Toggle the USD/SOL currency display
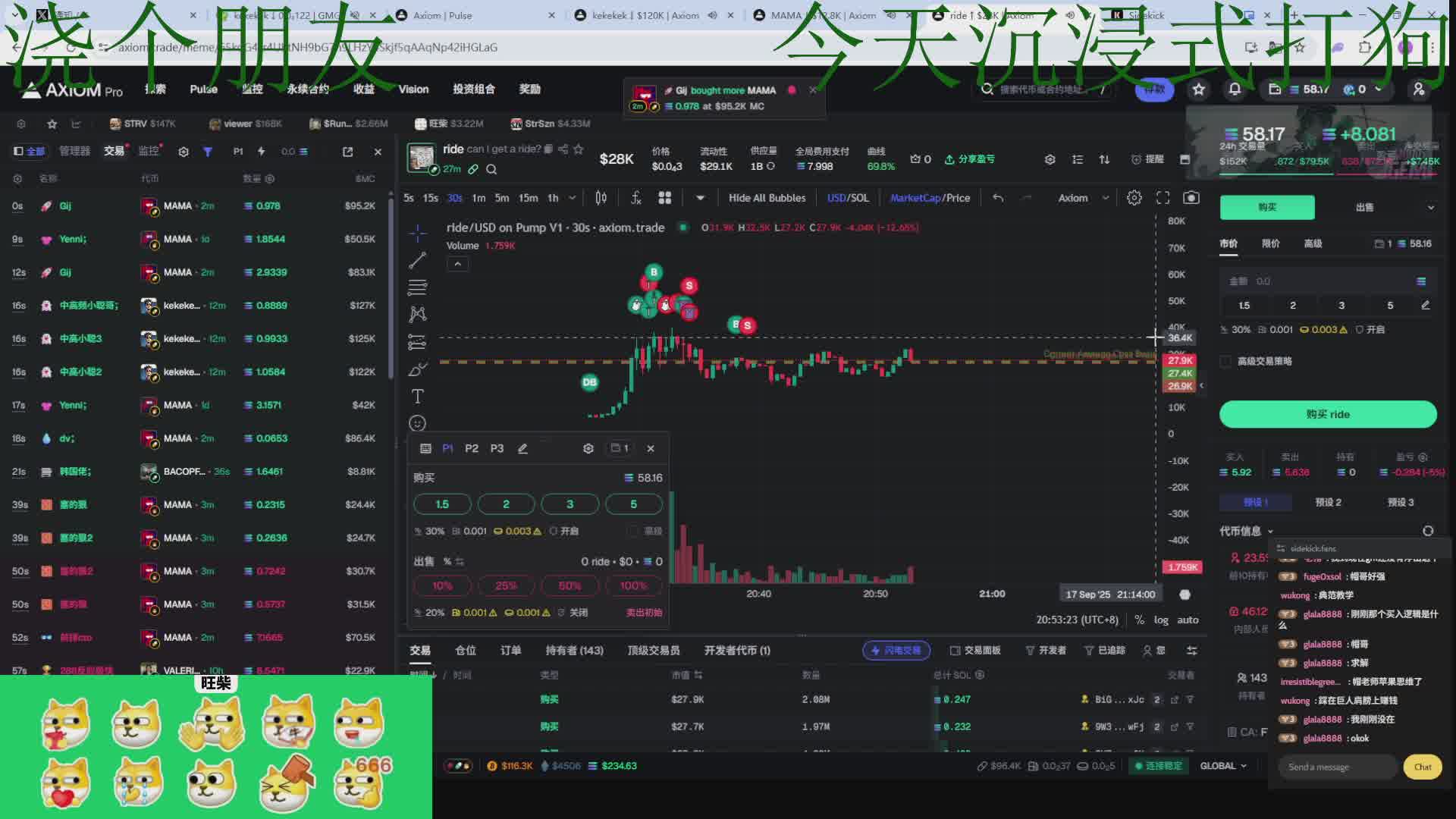 pyautogui.click(x=848, y=198)
